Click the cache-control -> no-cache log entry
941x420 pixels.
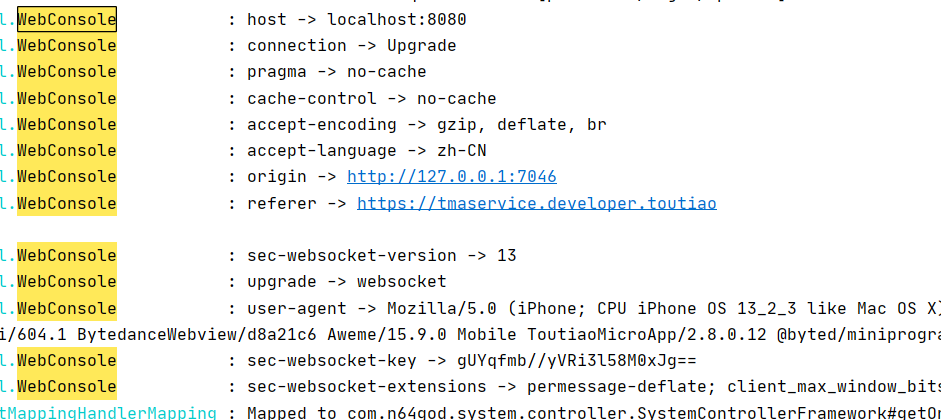[371, 98]
